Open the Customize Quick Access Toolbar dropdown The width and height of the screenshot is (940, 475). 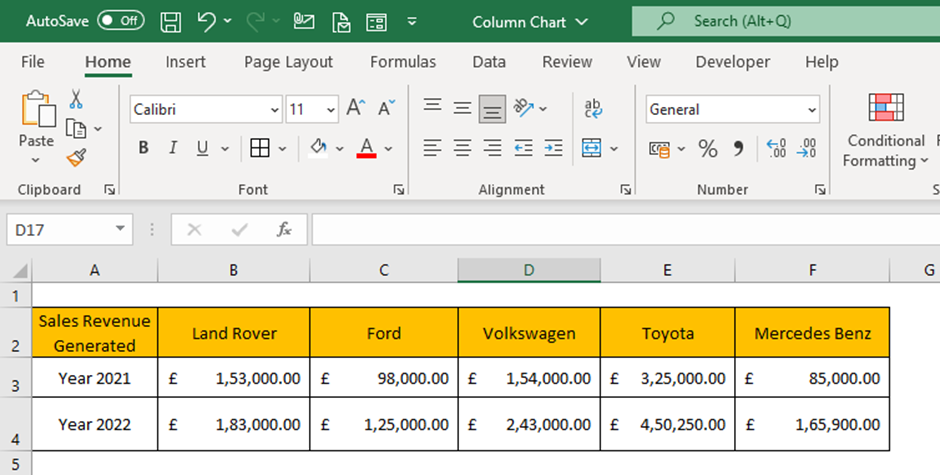pyautogui.click(x=412, y=22)
